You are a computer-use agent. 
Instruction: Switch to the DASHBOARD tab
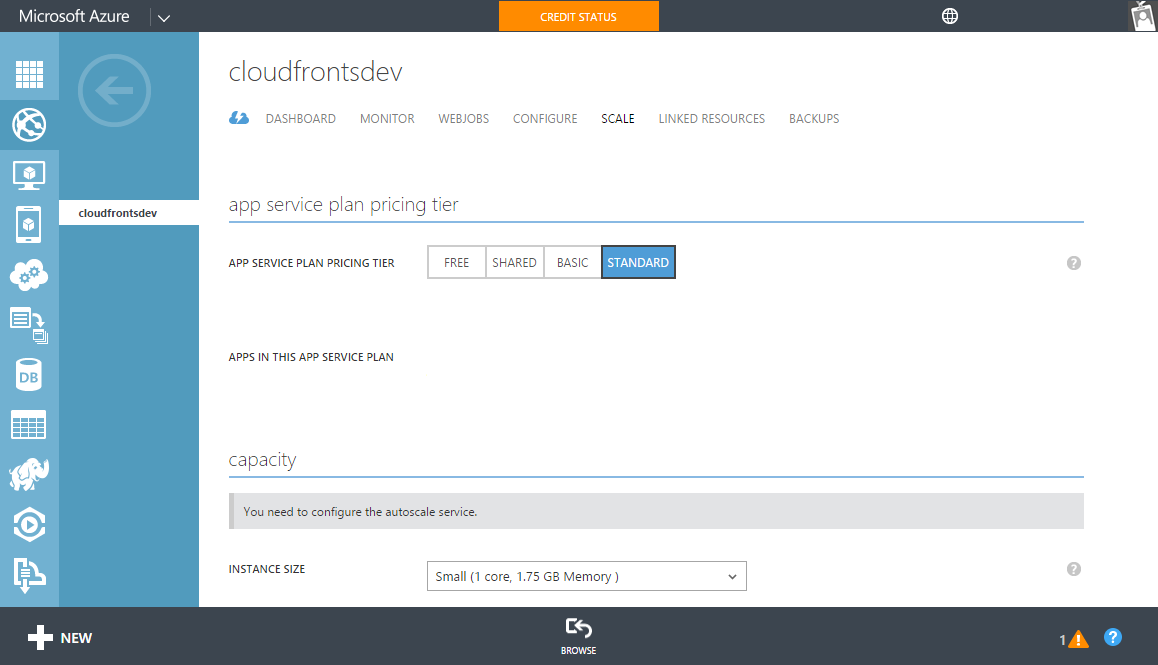pos(301,119)
